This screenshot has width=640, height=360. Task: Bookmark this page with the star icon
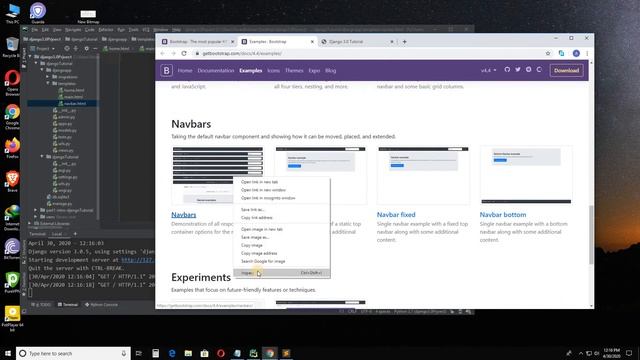pyautogui.click(x=548, y=53)
